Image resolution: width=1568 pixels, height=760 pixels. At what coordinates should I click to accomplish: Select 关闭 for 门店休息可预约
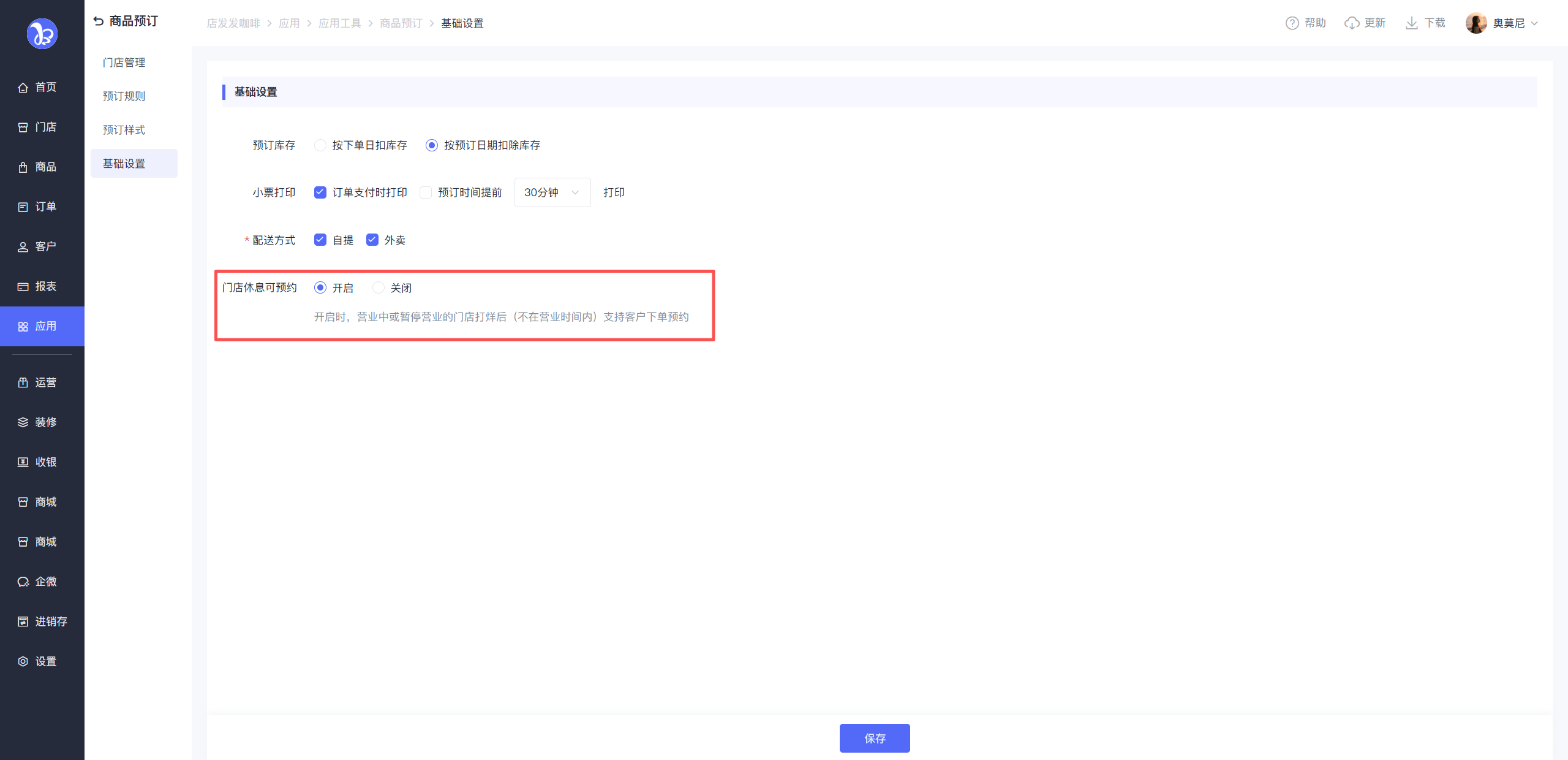coord(379,287)
